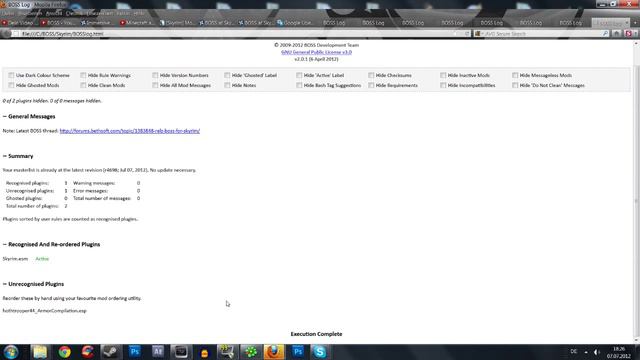Image resolution: width=640 pixels, height=360 pixels.
Task: Switch to the Immersive tab
Action: coord(96,23)
